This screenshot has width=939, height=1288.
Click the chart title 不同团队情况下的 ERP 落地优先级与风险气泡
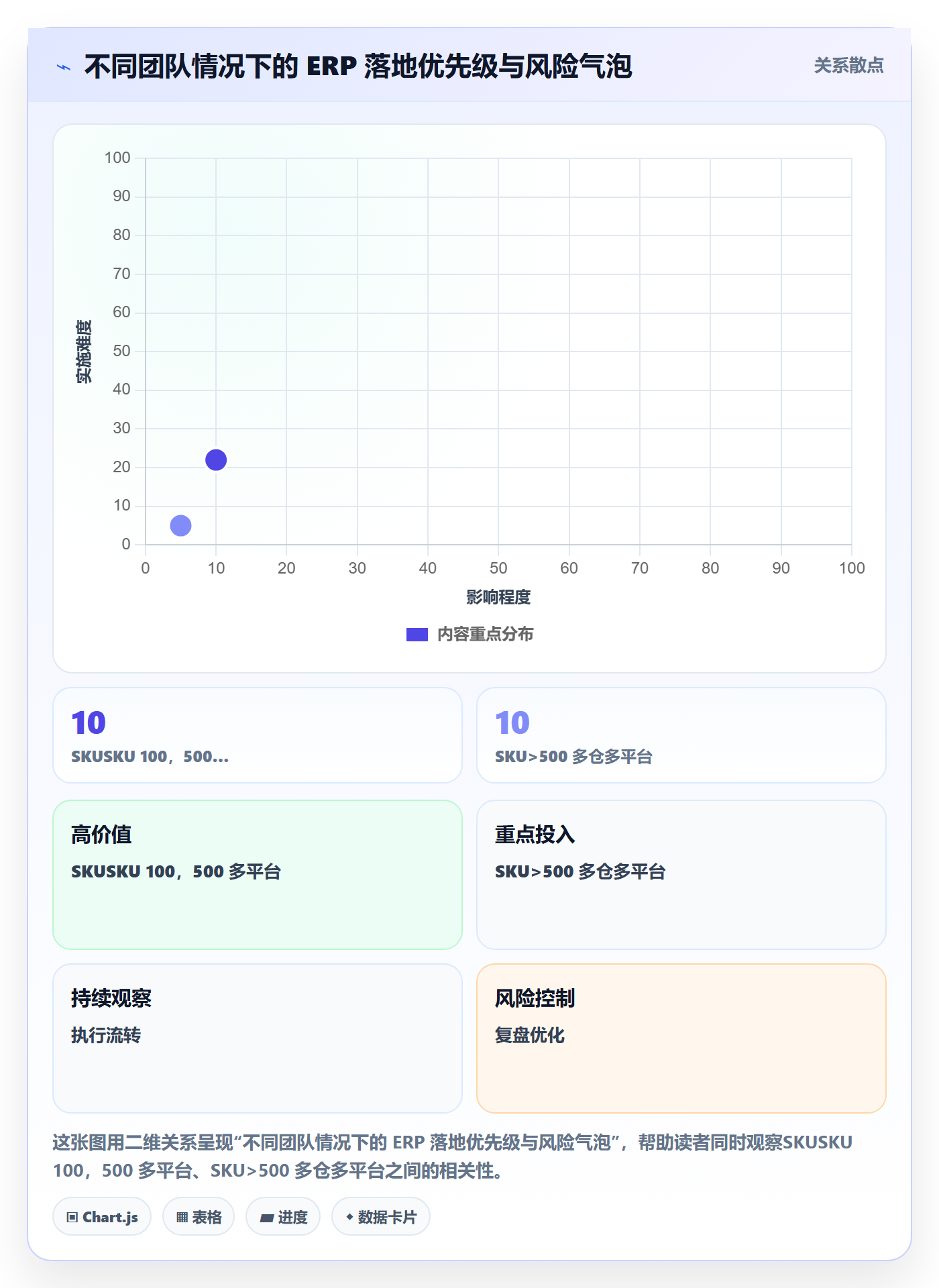[358, 67]
